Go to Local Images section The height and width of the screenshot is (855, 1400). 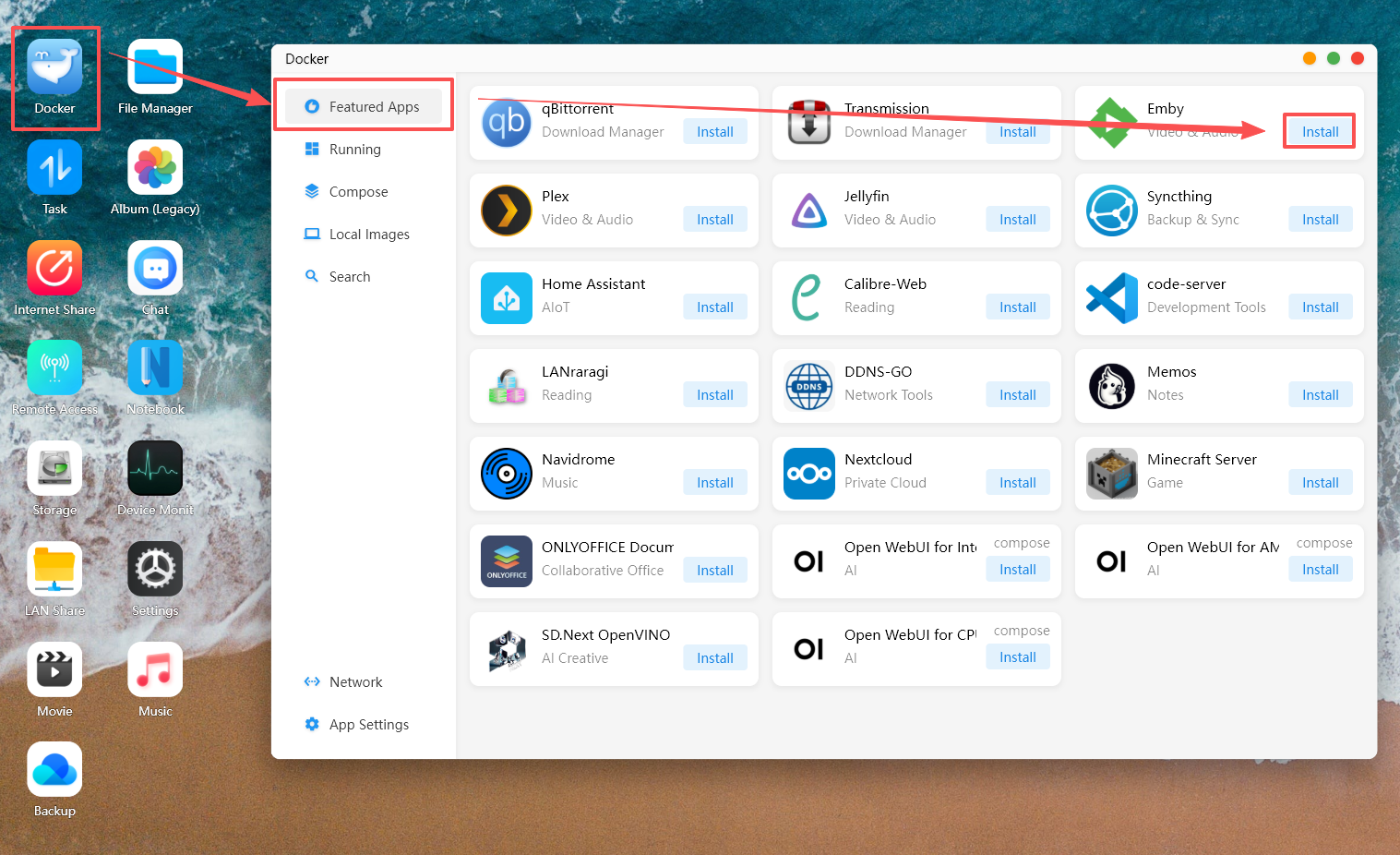click(x=364, y=234)
